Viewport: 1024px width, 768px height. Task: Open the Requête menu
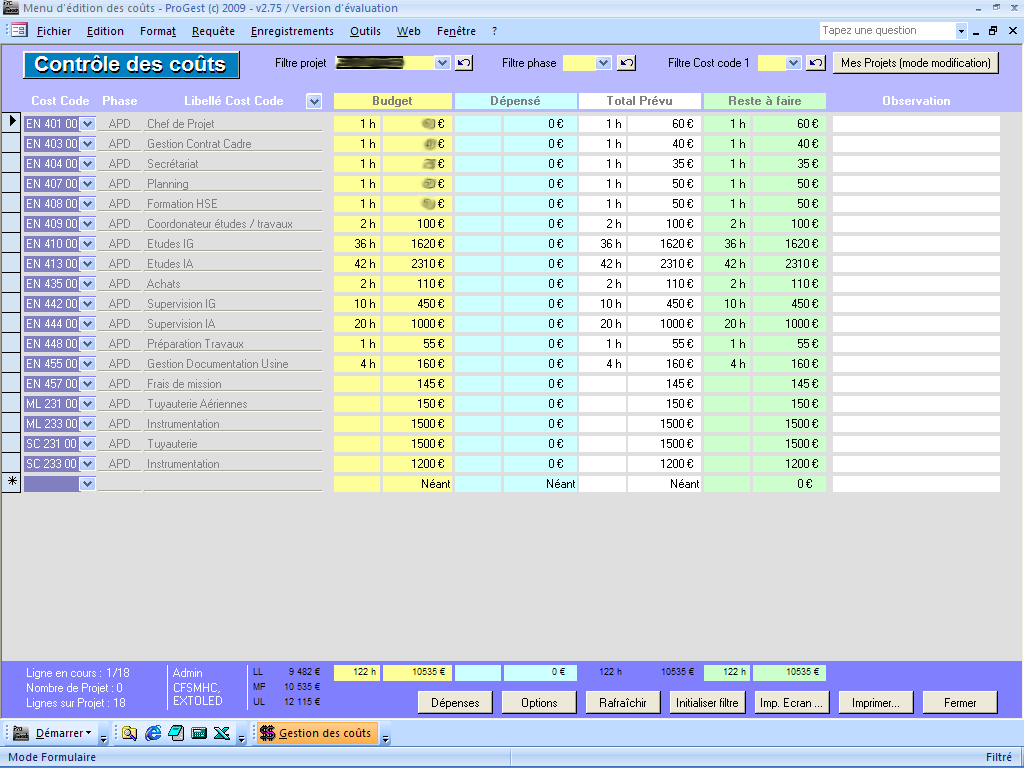(214, 31)
